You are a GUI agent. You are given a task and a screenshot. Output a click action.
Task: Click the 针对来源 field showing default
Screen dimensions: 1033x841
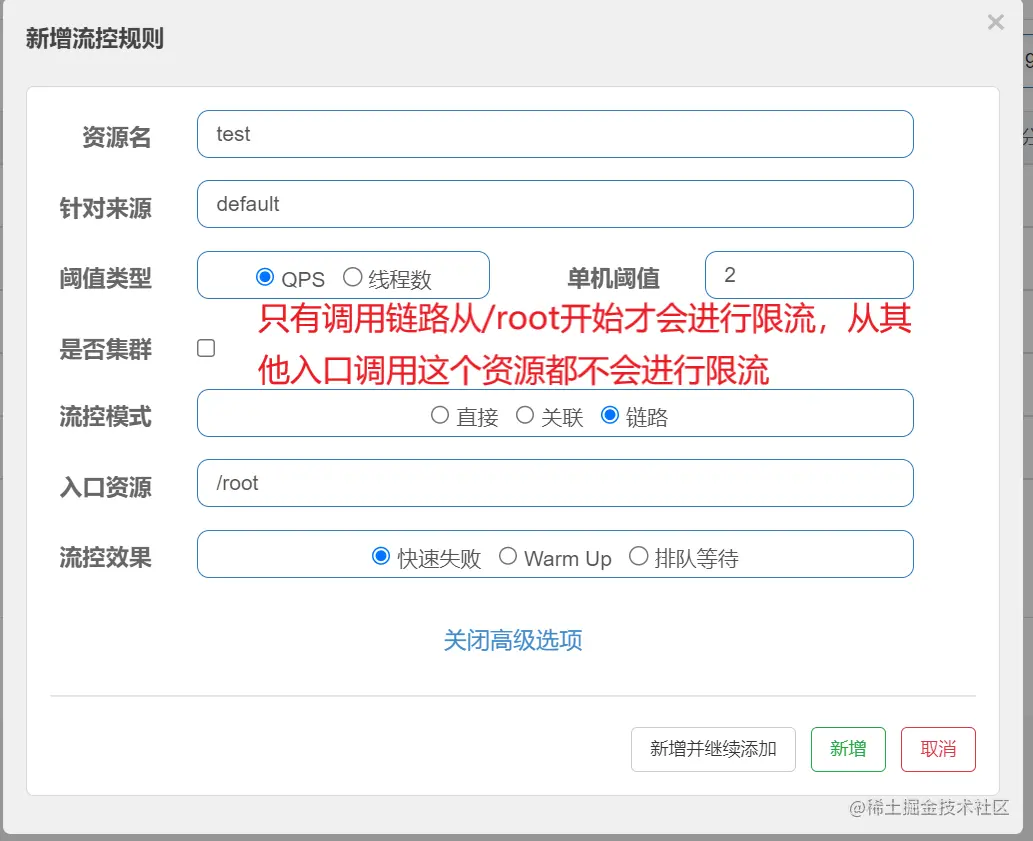[555, 203]
